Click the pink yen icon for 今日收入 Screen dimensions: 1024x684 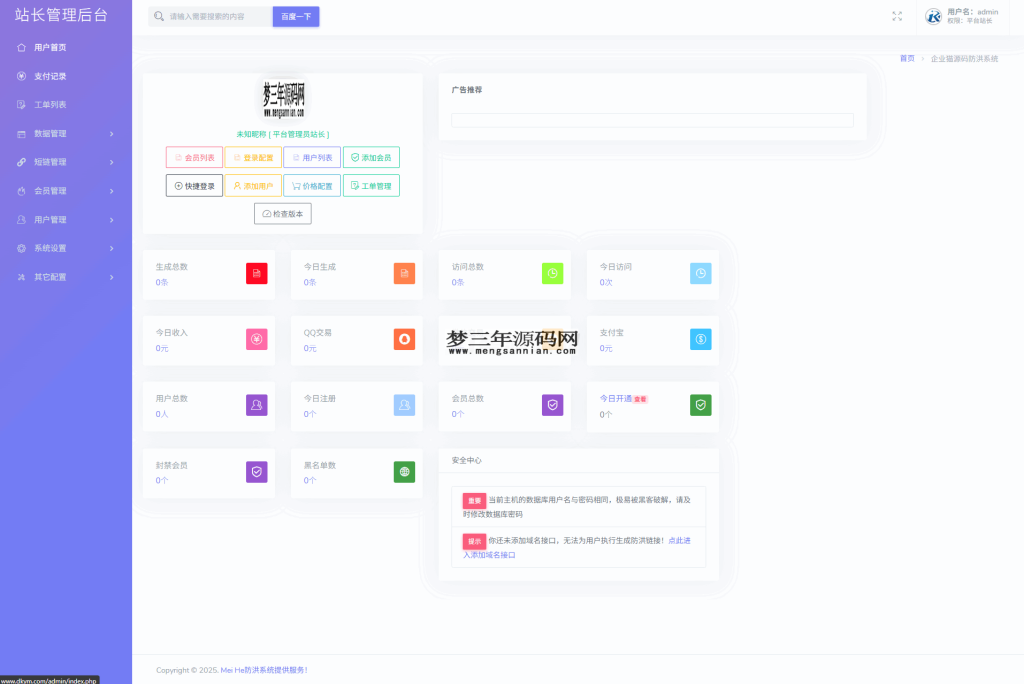click(x=257, y=339)
